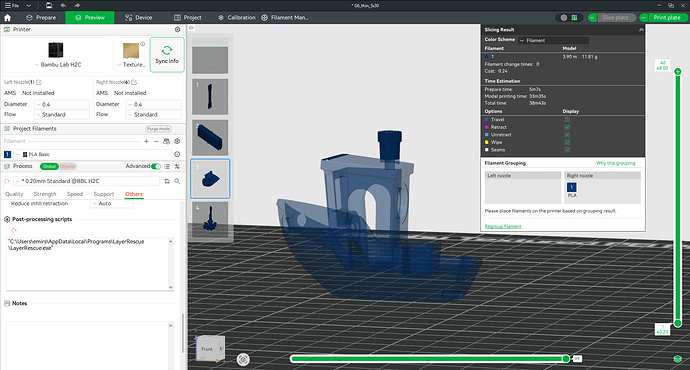Click the Print plate button

(667, 18)
